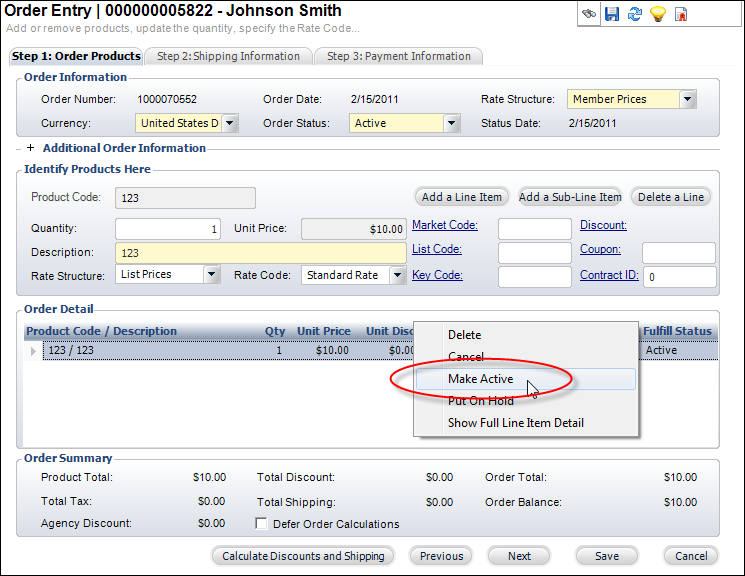Click the binoculars search icon
This screenshot has height=576, width=745.
tap(590, 14)
